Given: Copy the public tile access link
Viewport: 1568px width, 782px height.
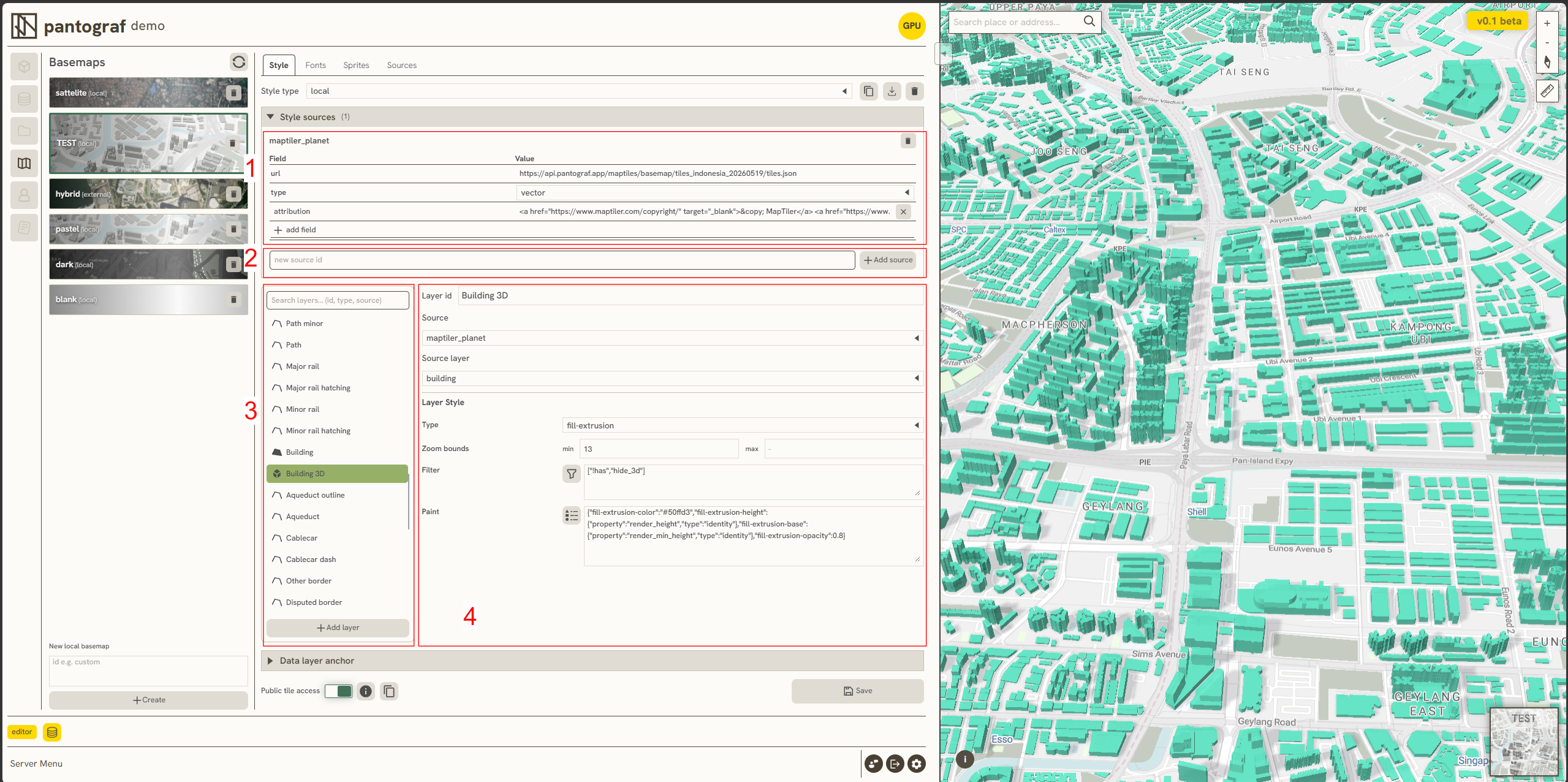Looking at the screenshot, I should click(389, 691).
